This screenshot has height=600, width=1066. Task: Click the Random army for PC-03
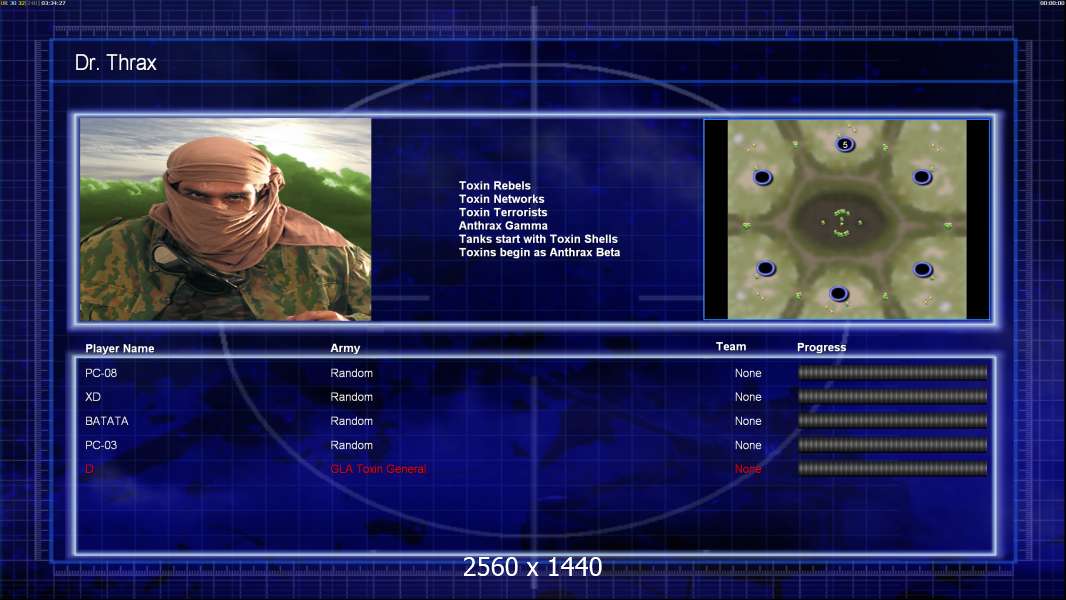pos(351,445)
